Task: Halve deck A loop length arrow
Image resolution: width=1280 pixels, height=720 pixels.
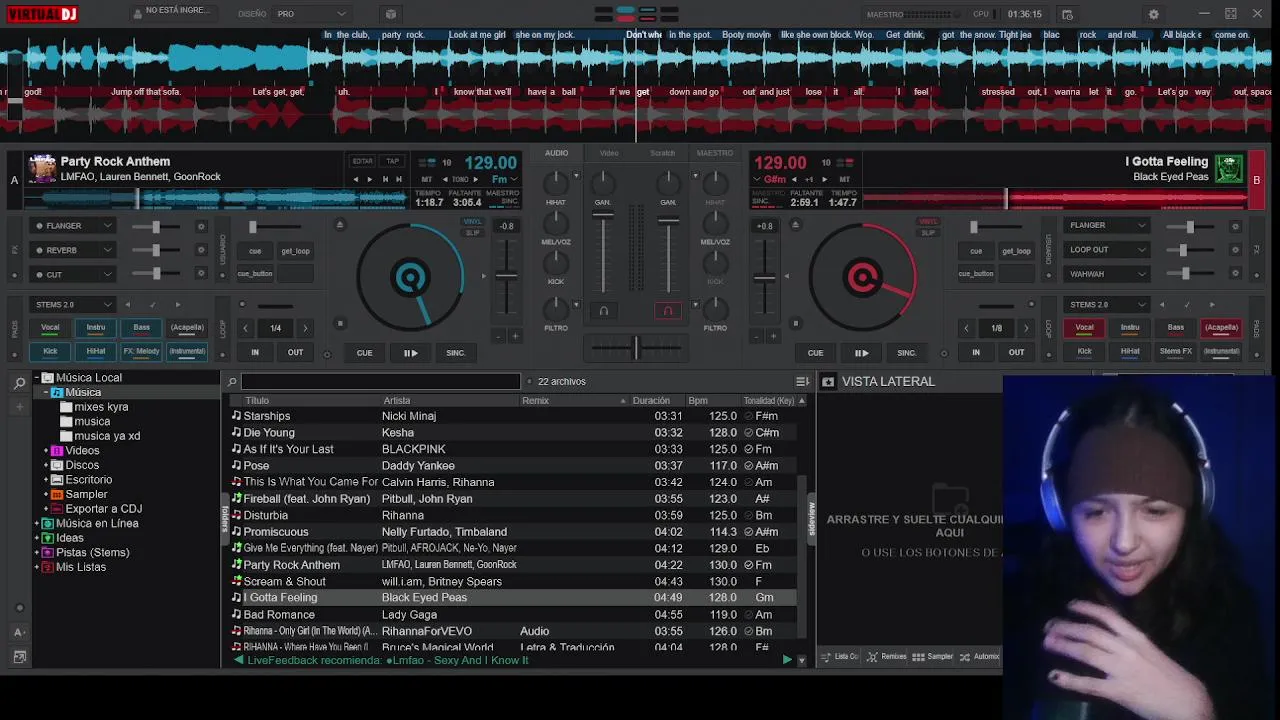Action: pyautogui.click(x=246, y=328)
